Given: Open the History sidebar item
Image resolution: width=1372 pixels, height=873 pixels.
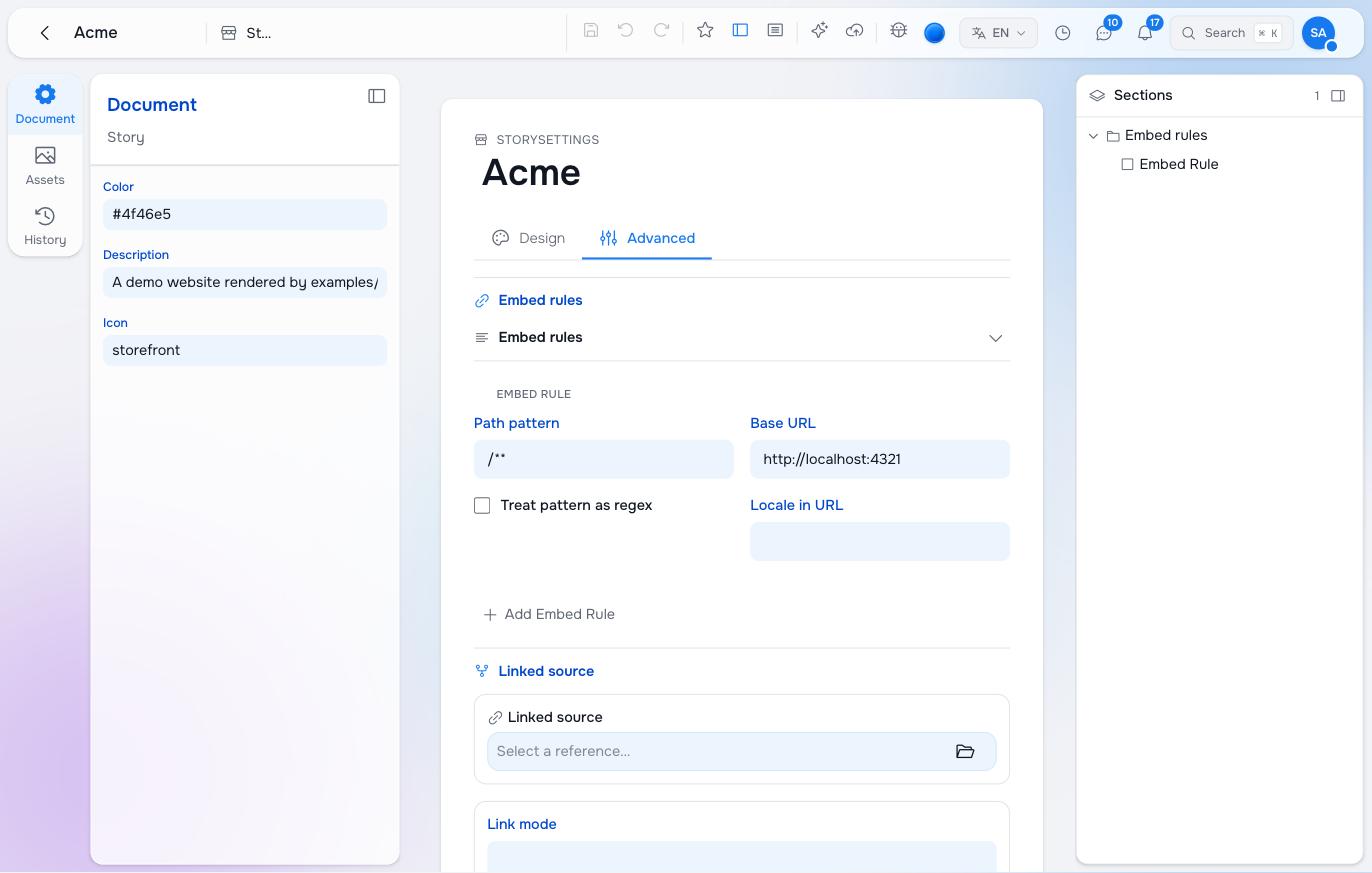Looking at the screenshot, I should click(45, 226).
